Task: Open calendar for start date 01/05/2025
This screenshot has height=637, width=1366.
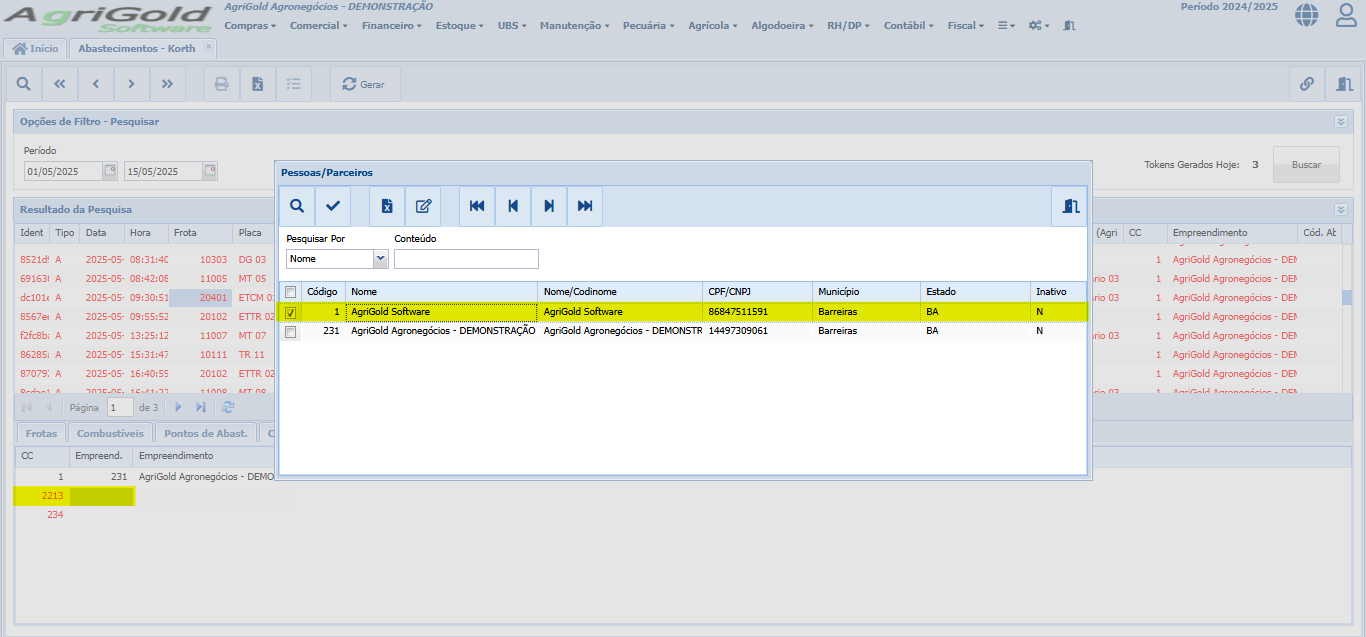Action: 110,171
